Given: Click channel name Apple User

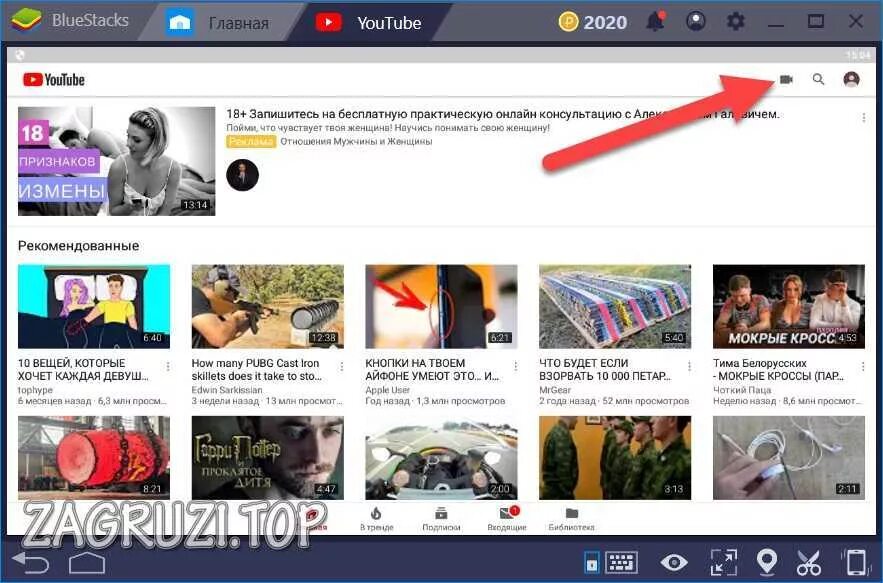Looking at the screenshot, I should tap(388, 390).
